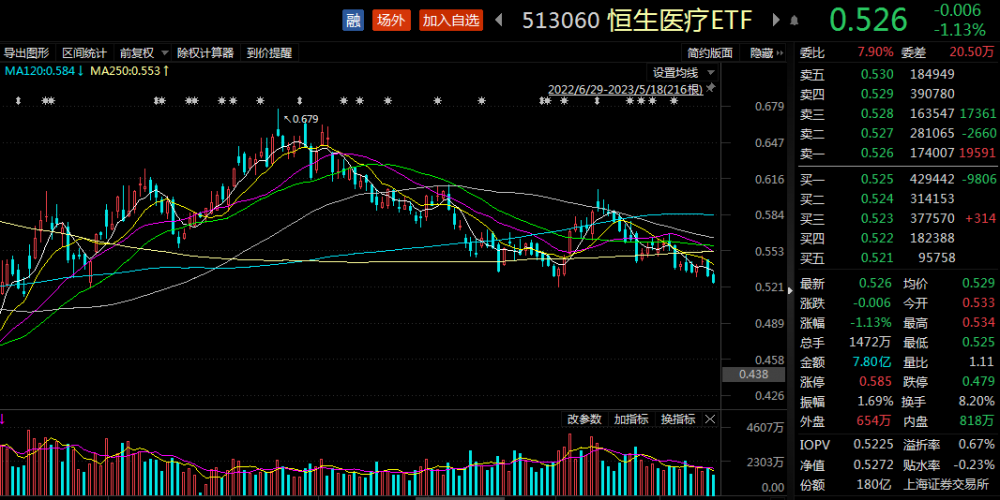Click stock title 513060 恒生医疗ETF
This screenshot has width=1000, height=500.
pos(637,20)
